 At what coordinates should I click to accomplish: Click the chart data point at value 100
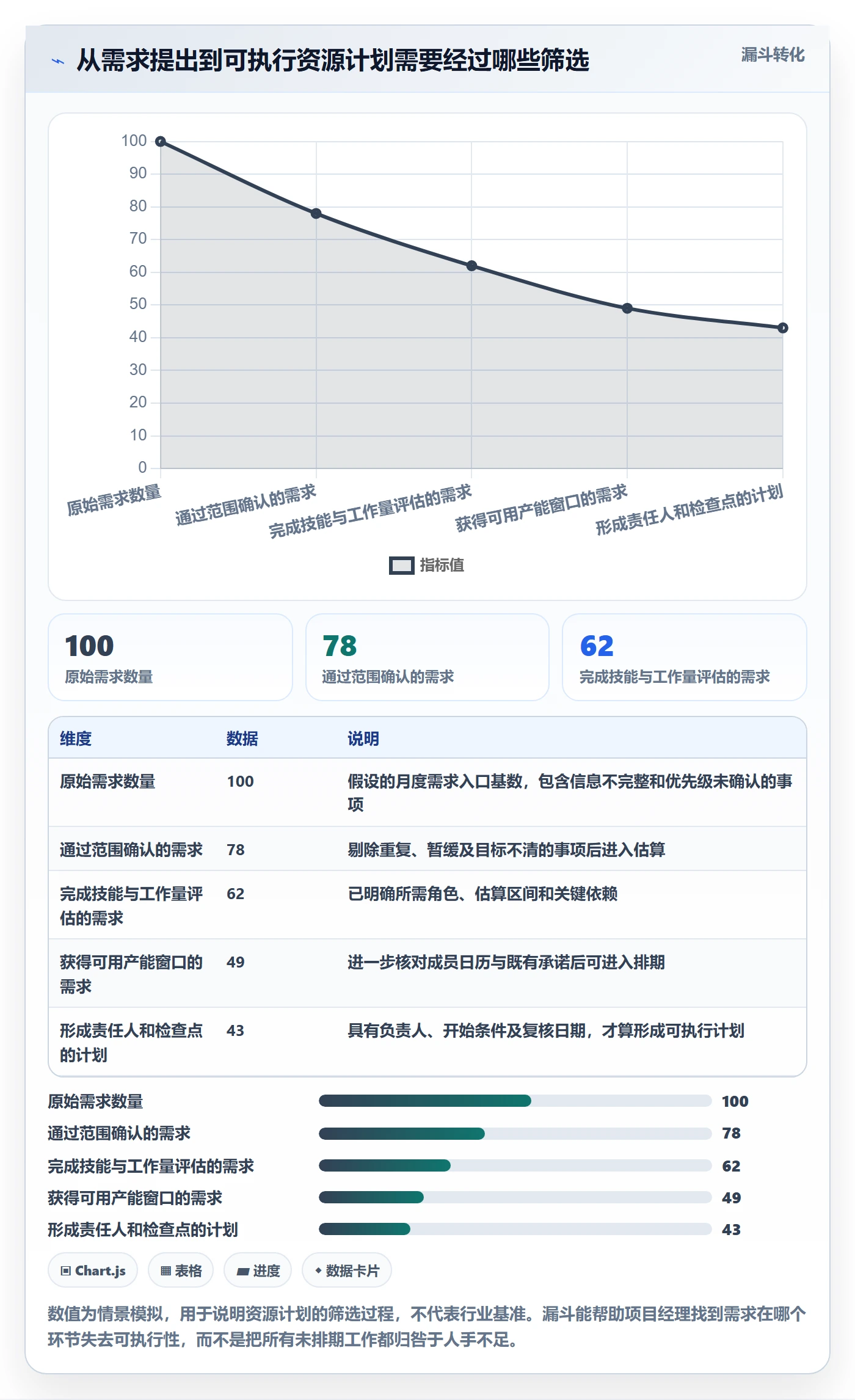pos(161,142)
